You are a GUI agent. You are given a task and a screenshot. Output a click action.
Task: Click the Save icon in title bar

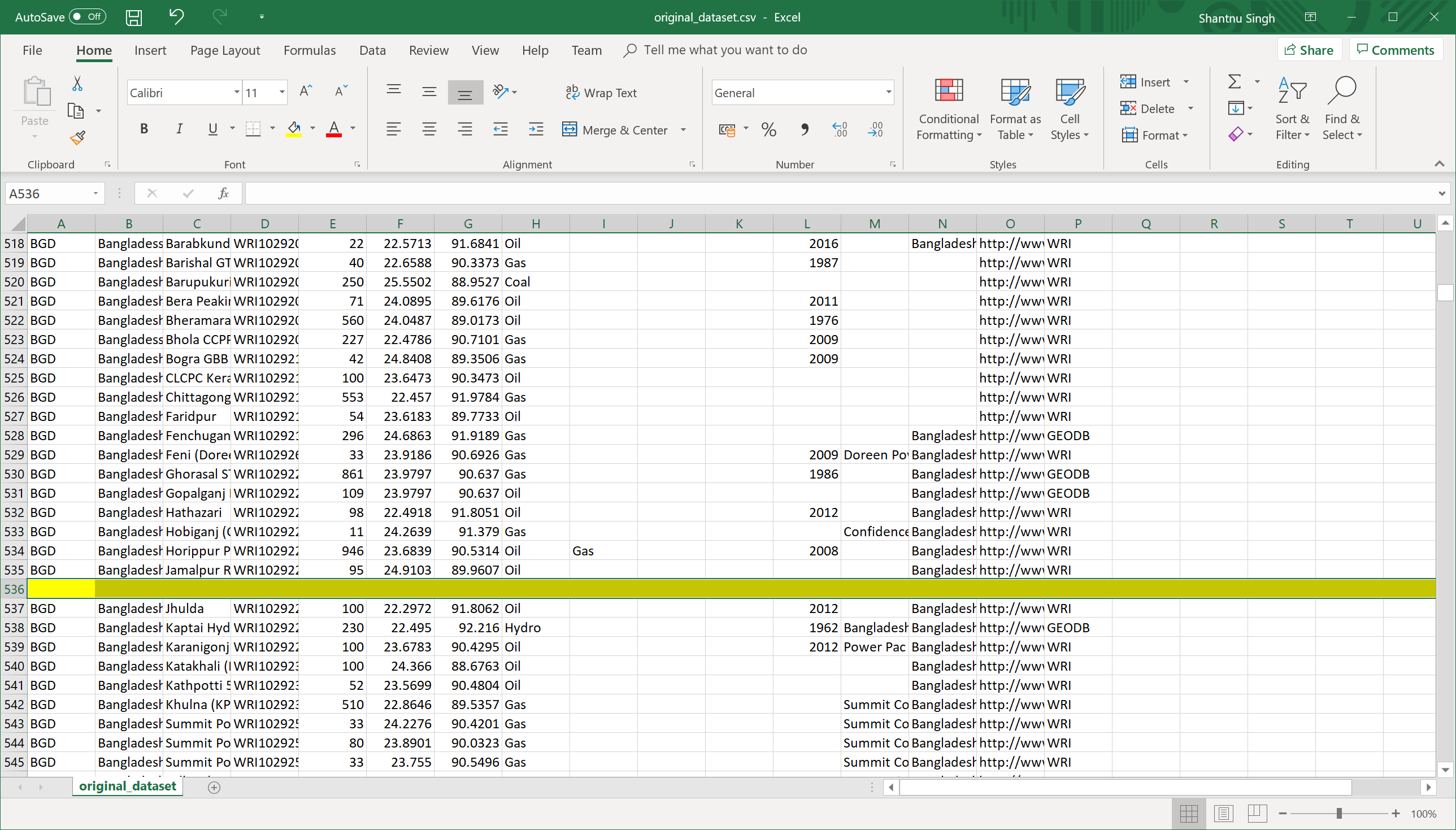(x=134, y=17)
